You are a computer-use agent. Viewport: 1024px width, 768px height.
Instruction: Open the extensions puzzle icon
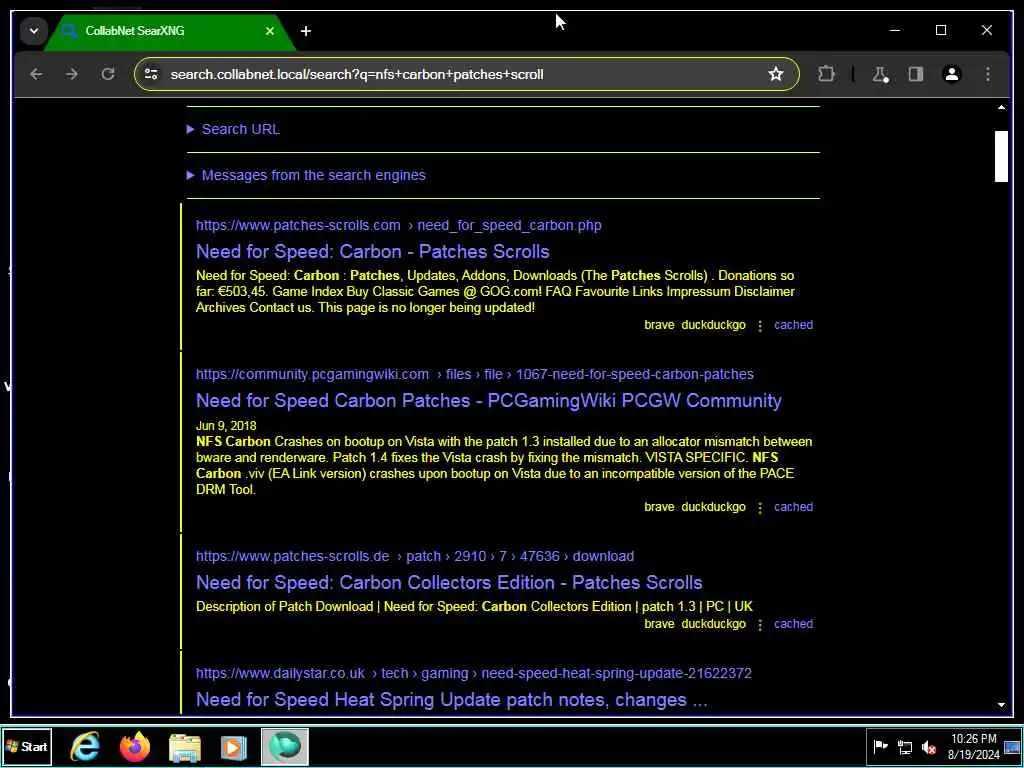(x=826, y=74)
